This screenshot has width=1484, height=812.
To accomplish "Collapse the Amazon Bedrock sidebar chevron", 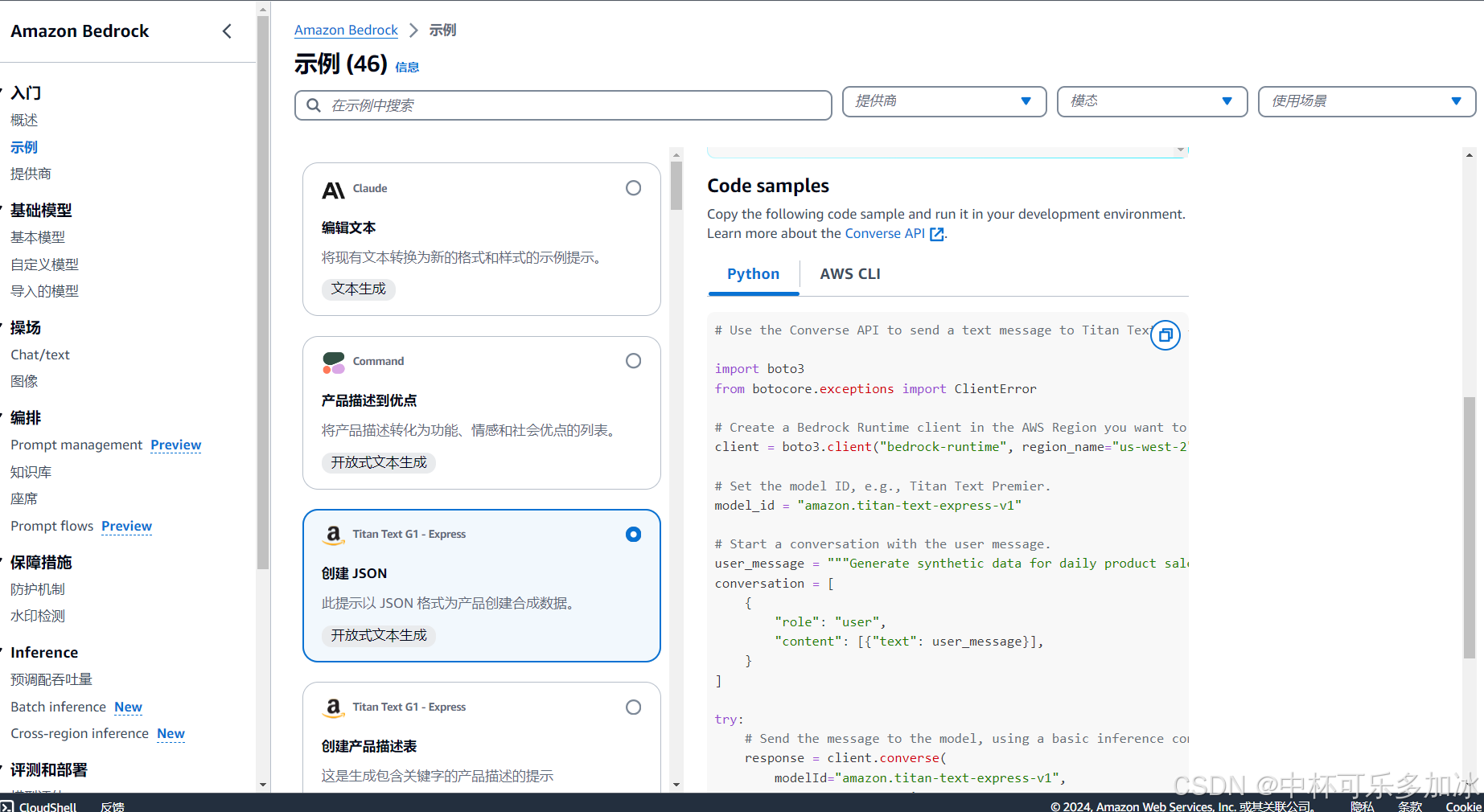I will pyautogui.click(x=227, y=31).
